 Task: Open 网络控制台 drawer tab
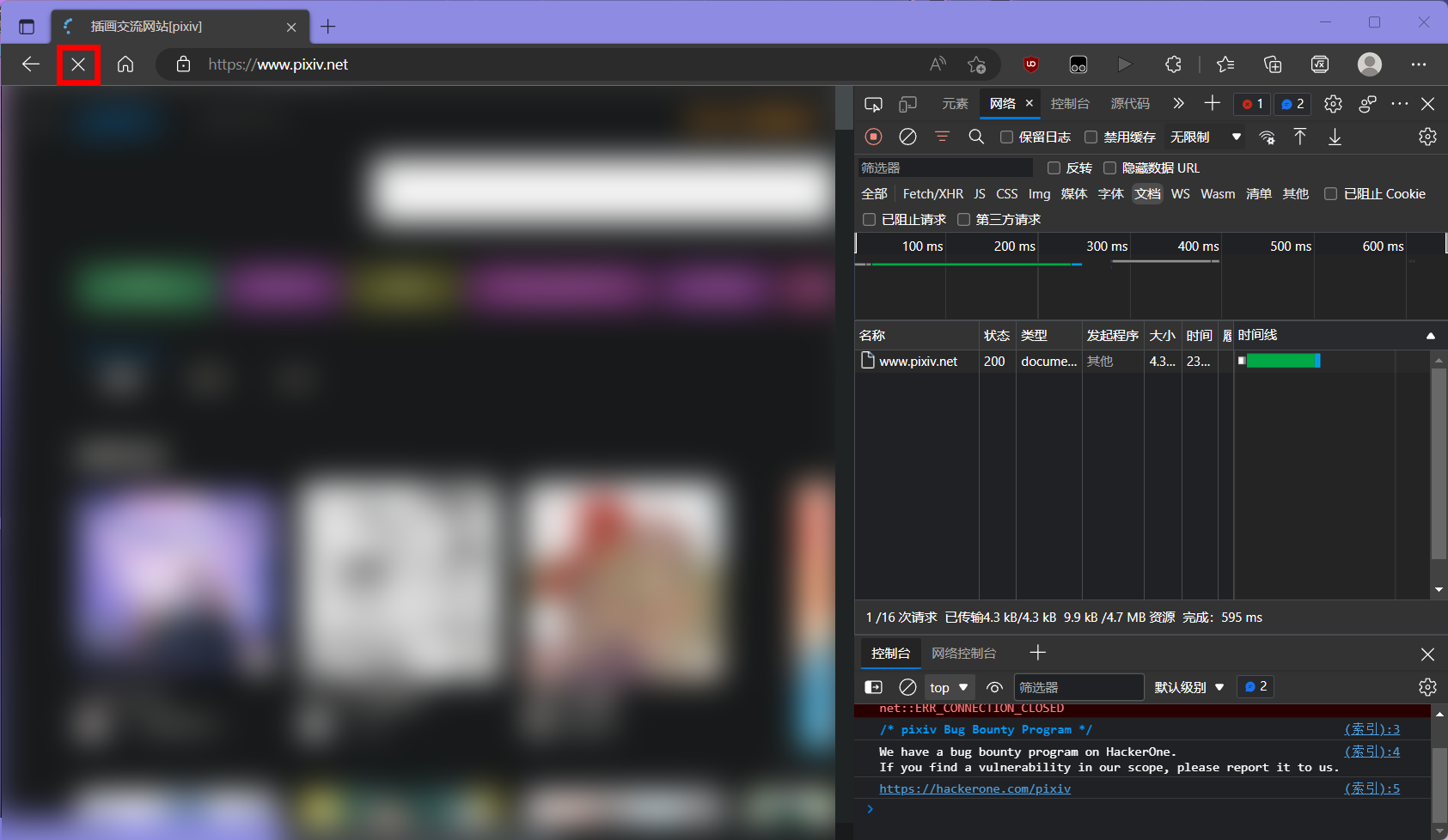point(964,654)
